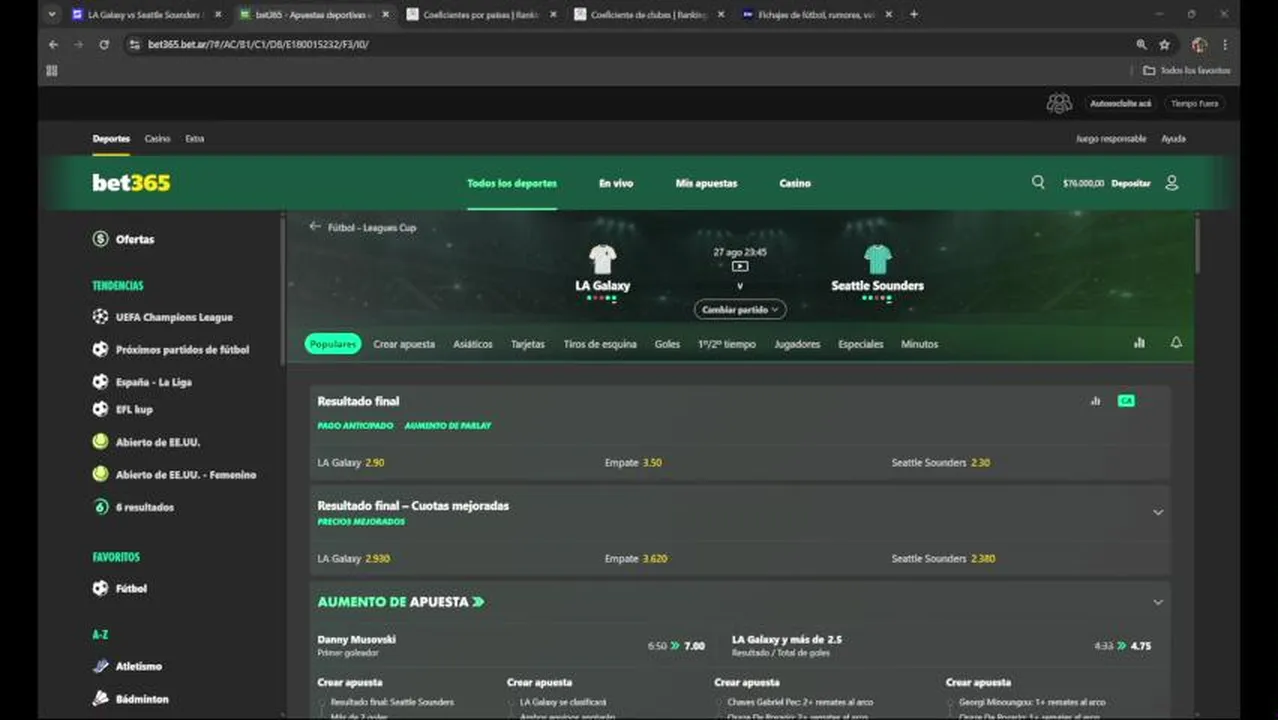Open the Chrome profile avatar
The width and height of the screenshot is (1278, 720).
pos(1199,44)
